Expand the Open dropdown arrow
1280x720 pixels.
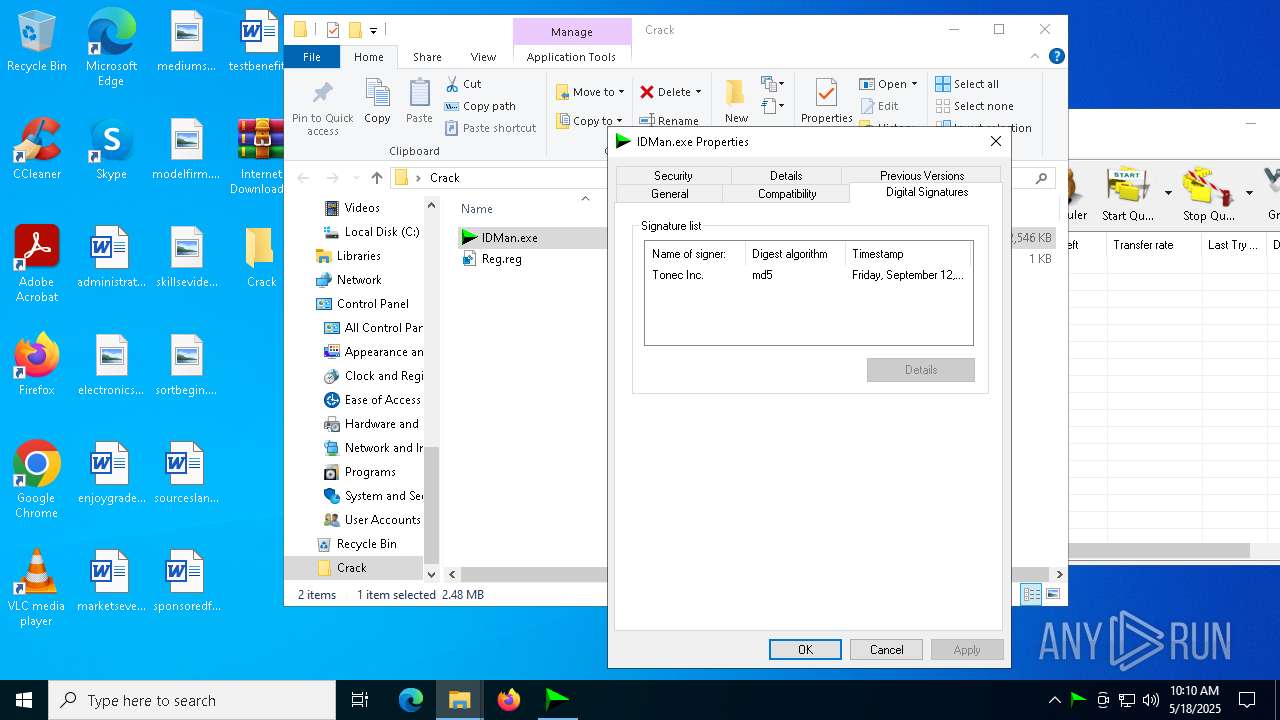914,84
